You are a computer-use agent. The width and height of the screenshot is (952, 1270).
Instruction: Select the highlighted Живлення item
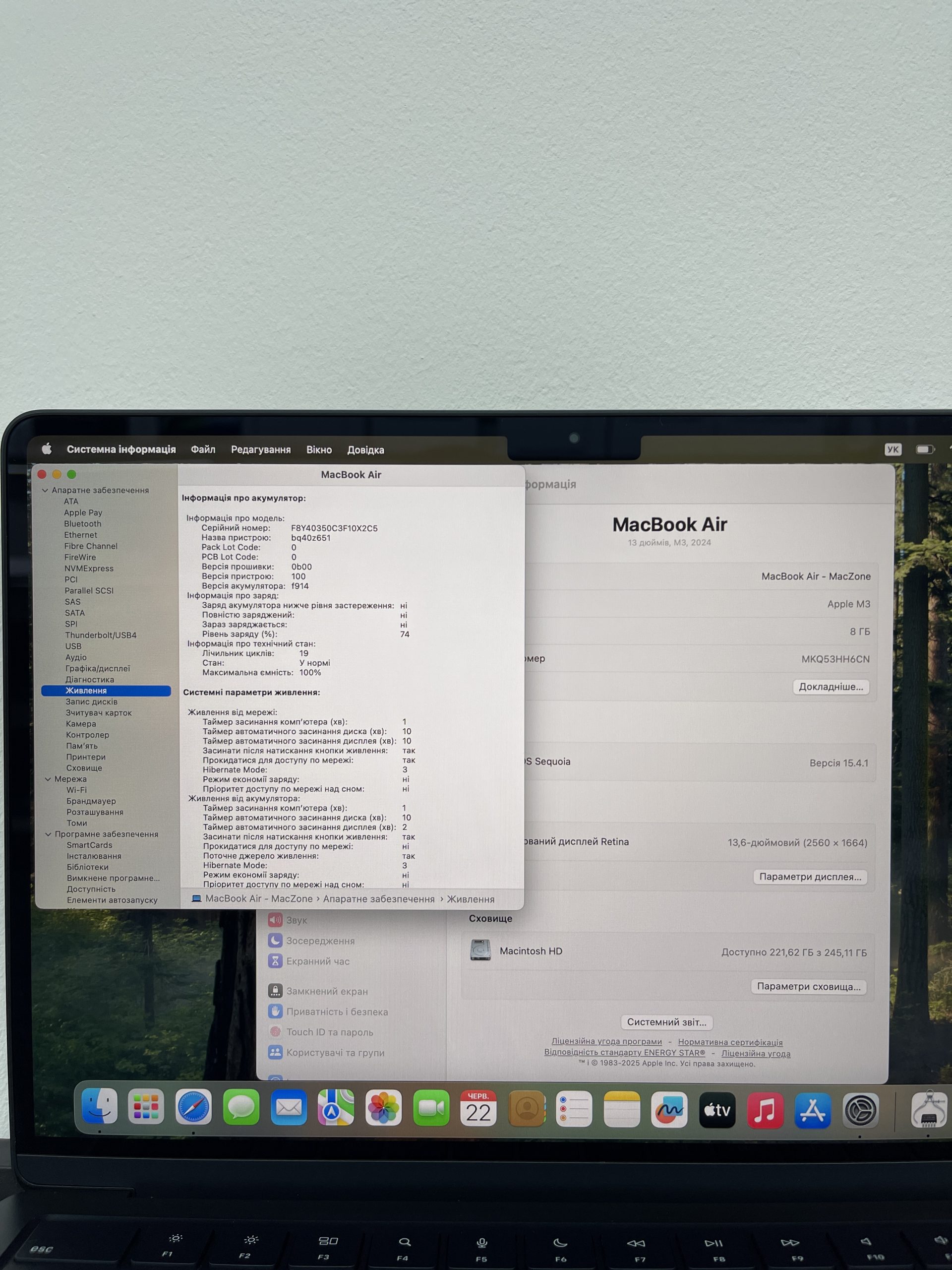click(106, 691)
